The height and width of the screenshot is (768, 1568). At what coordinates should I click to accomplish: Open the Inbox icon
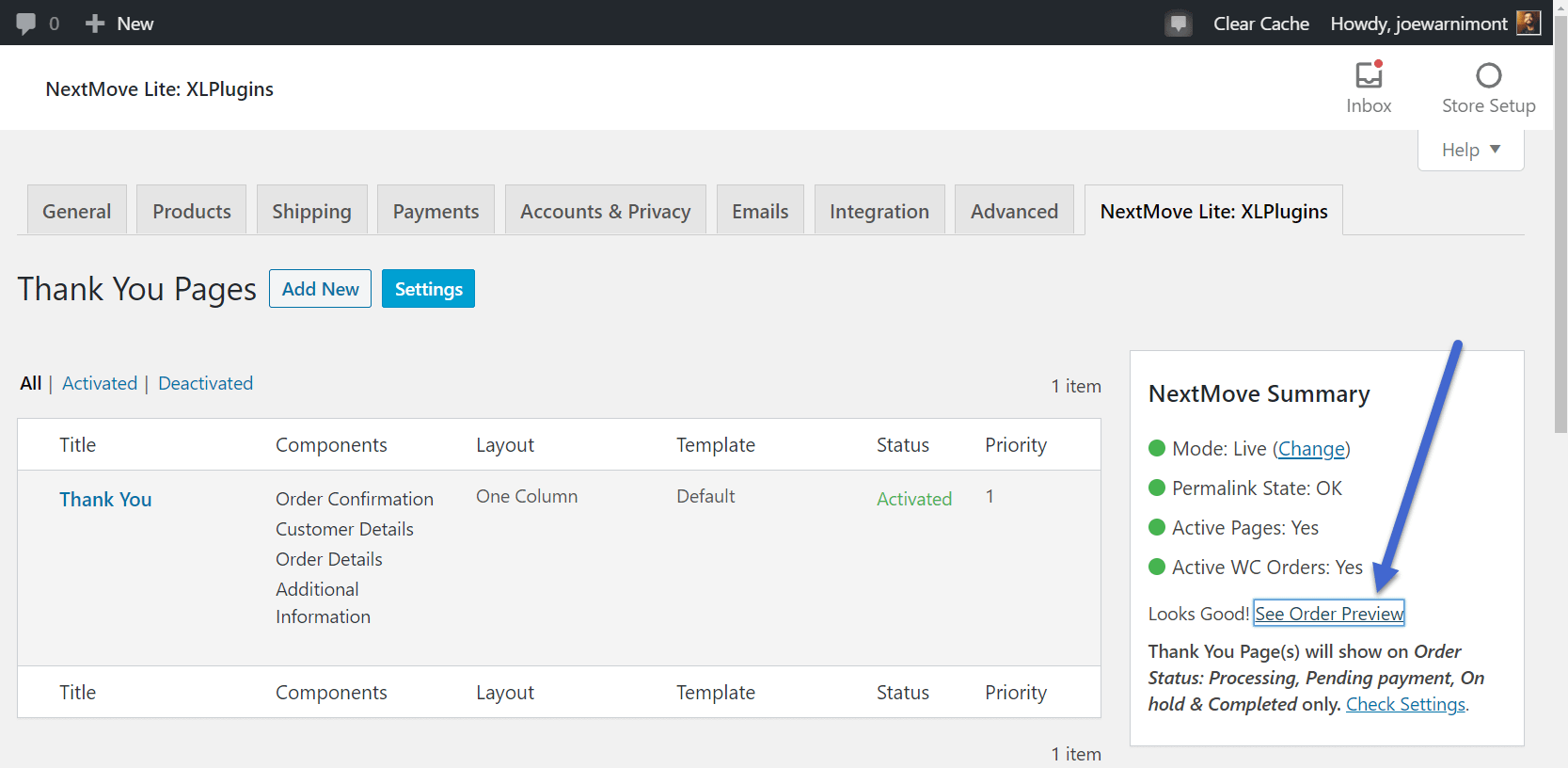pos(1369,74)
